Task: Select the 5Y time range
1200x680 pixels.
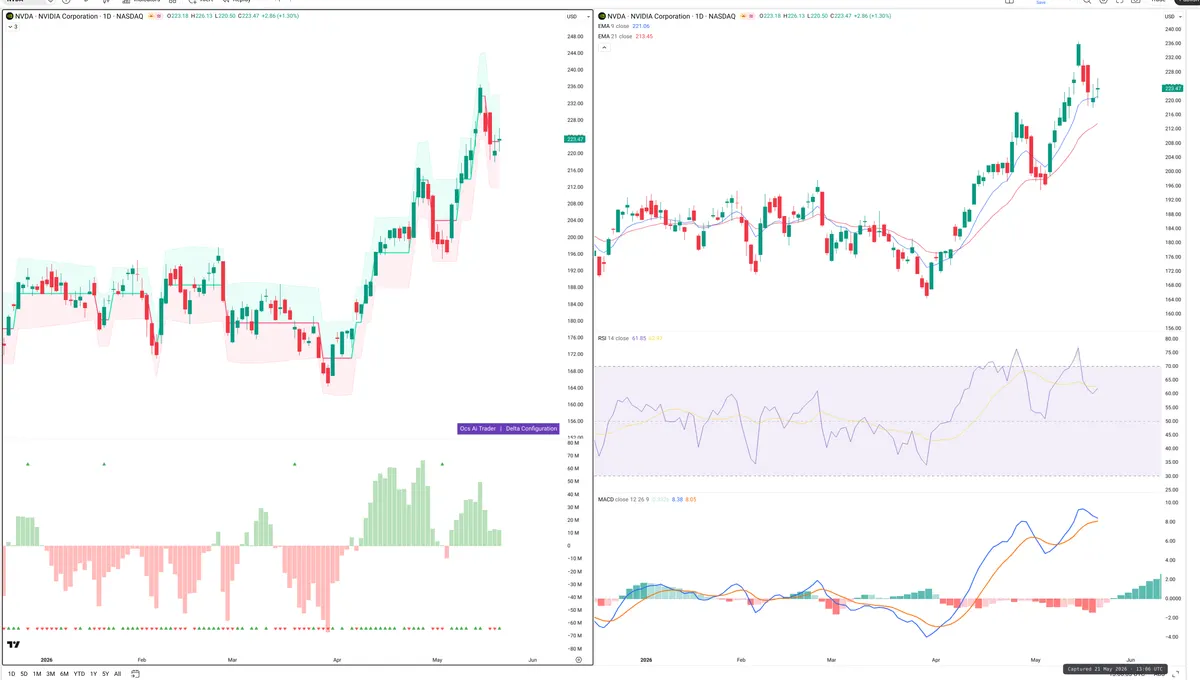Action: (106, 674)
